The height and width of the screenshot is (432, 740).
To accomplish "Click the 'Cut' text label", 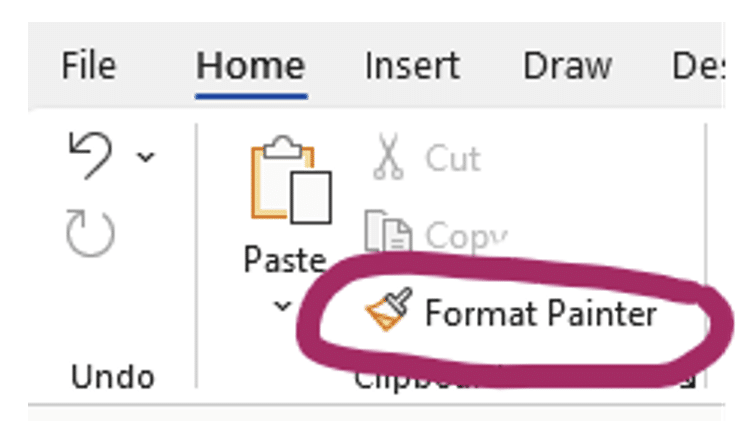I will coord(452,158).
